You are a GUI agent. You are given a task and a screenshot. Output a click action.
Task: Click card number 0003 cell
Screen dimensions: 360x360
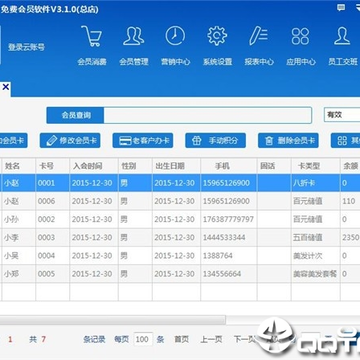coord(46,237)
